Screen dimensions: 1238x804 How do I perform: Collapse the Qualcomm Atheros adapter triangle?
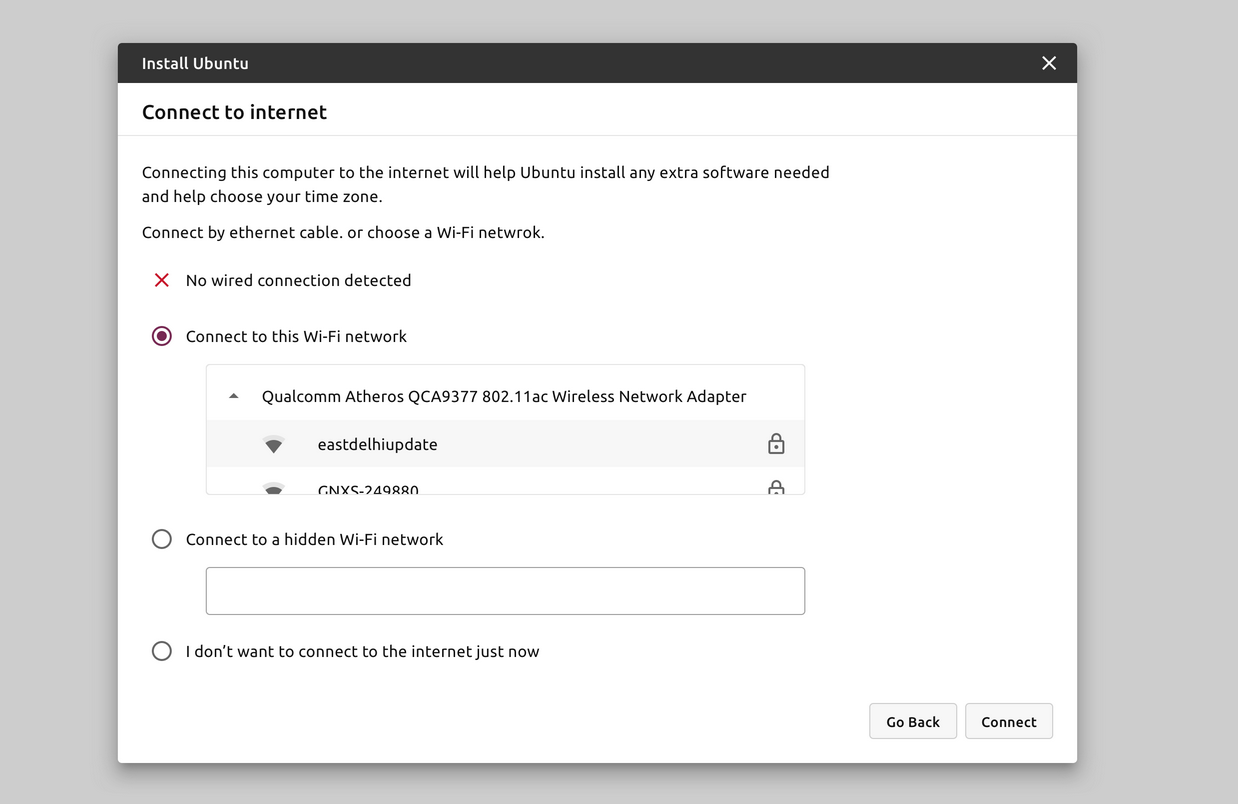[x=234, y=396]
